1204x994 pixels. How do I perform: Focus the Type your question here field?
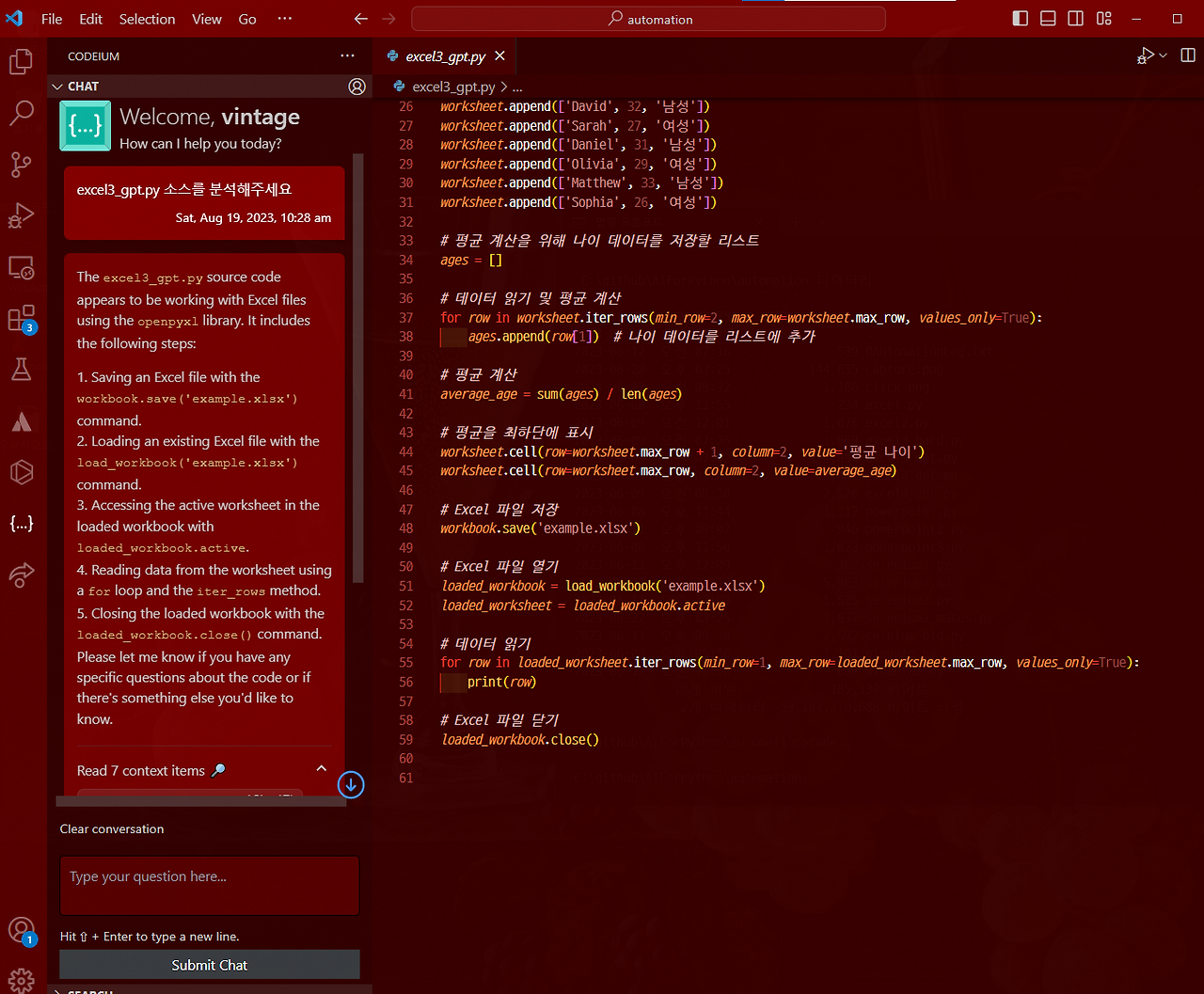point(210,885)
